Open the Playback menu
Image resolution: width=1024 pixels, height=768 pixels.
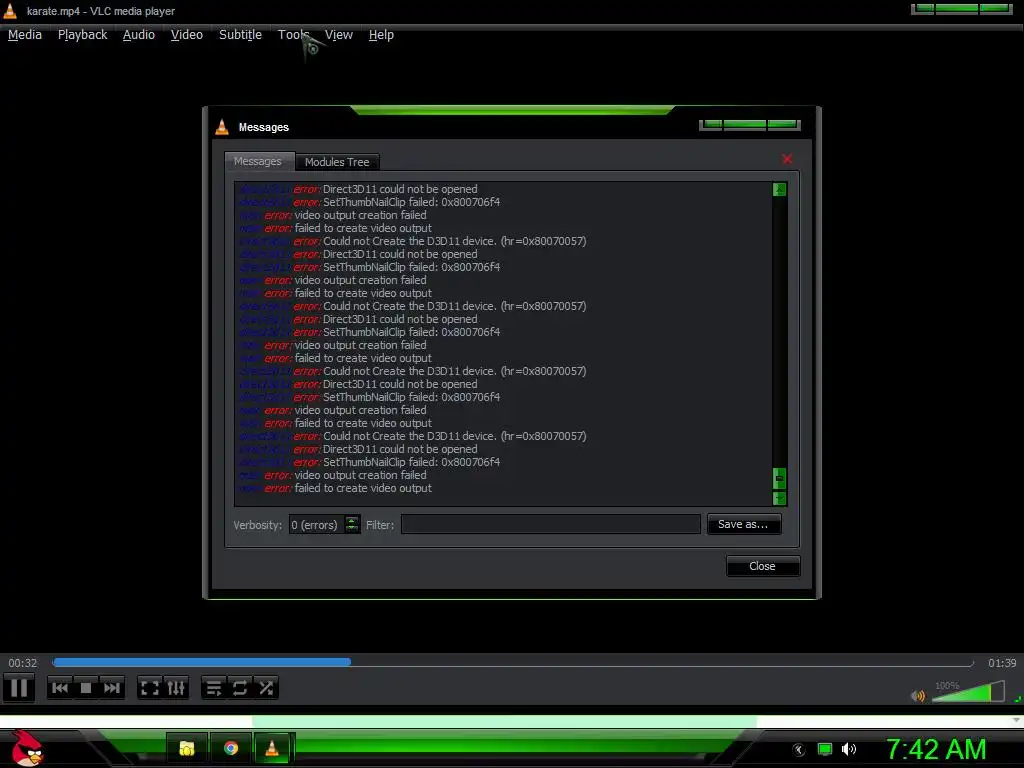82,35
